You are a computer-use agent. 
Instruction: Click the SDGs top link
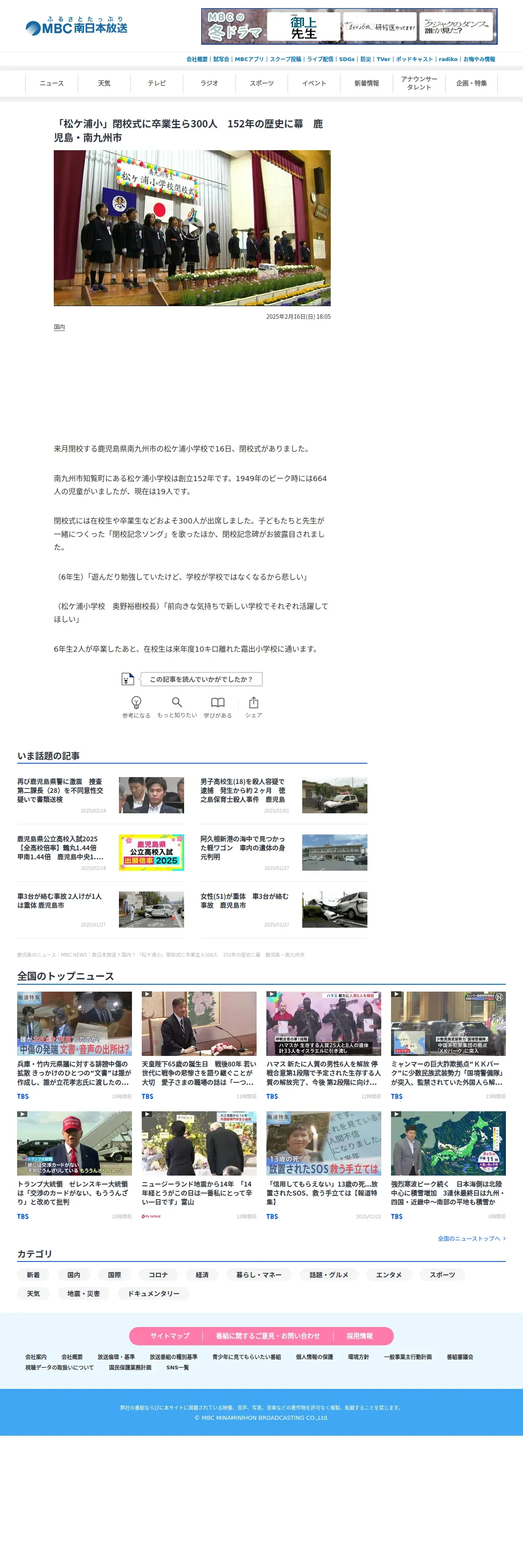click(x=347, y=59)
